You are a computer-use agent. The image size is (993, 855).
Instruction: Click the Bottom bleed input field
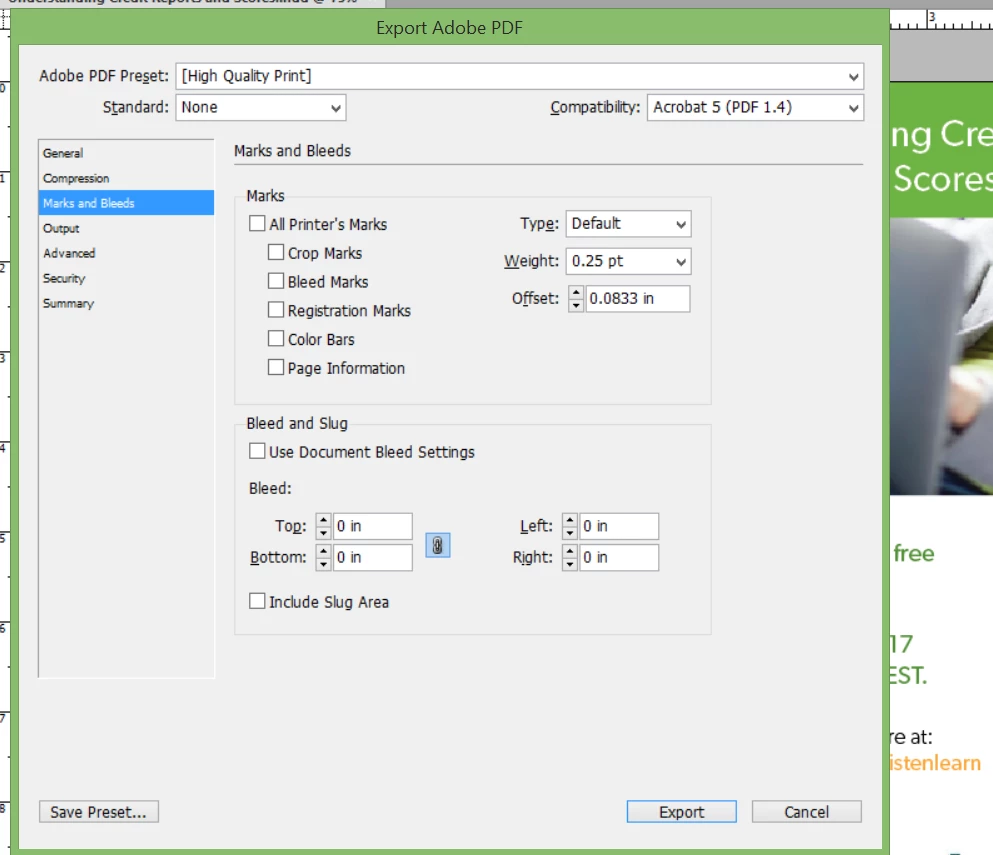click(372, 557)
